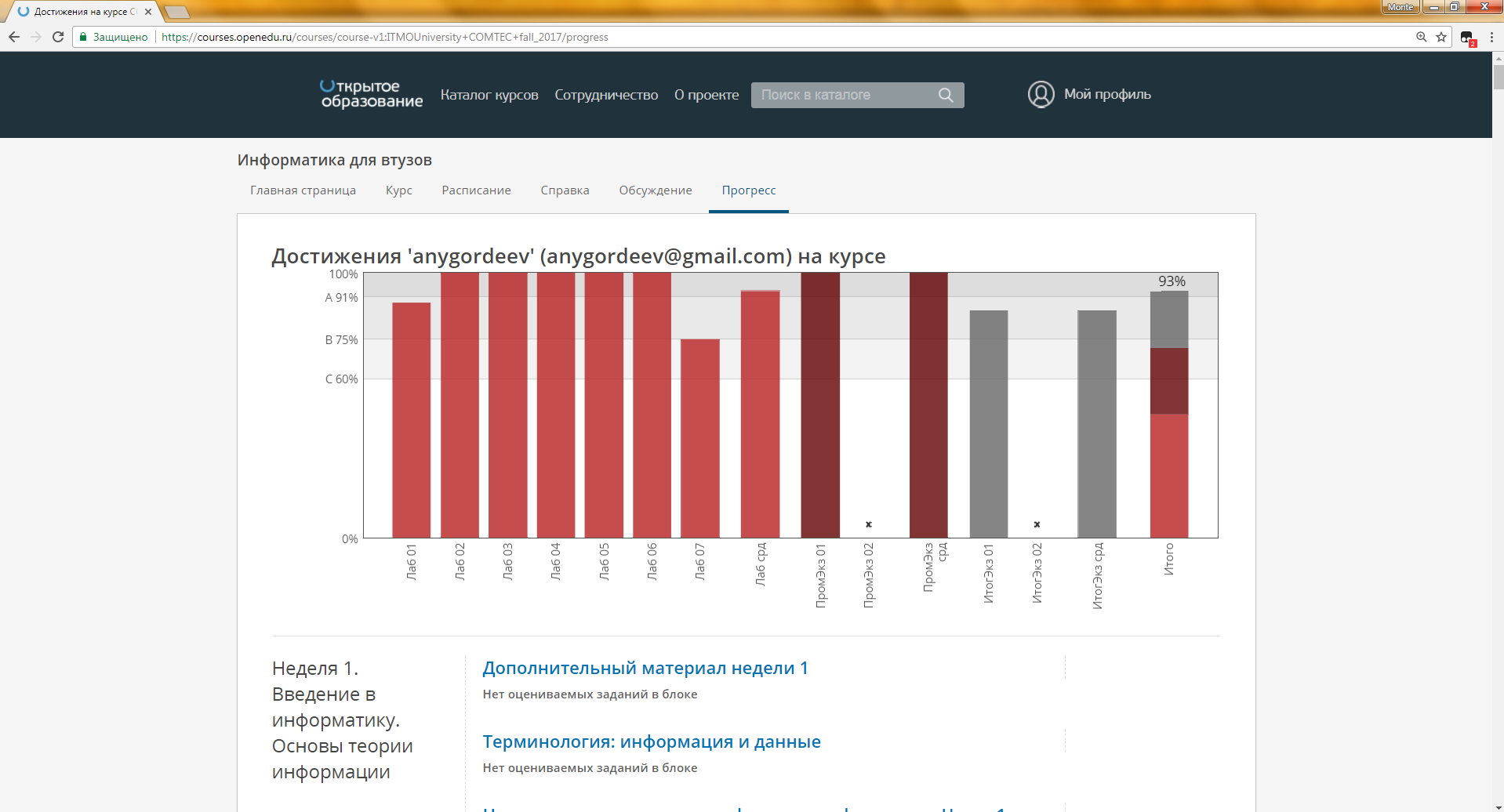Click the user profile avatar icon

click(x=1041, y=94)
